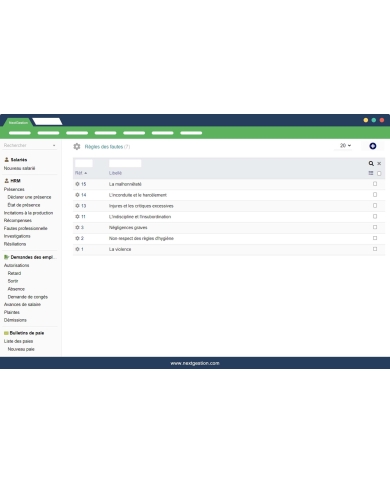Open Absence under Autorisations
Screen dimensions: 390x484
click(x=16, y=289)
